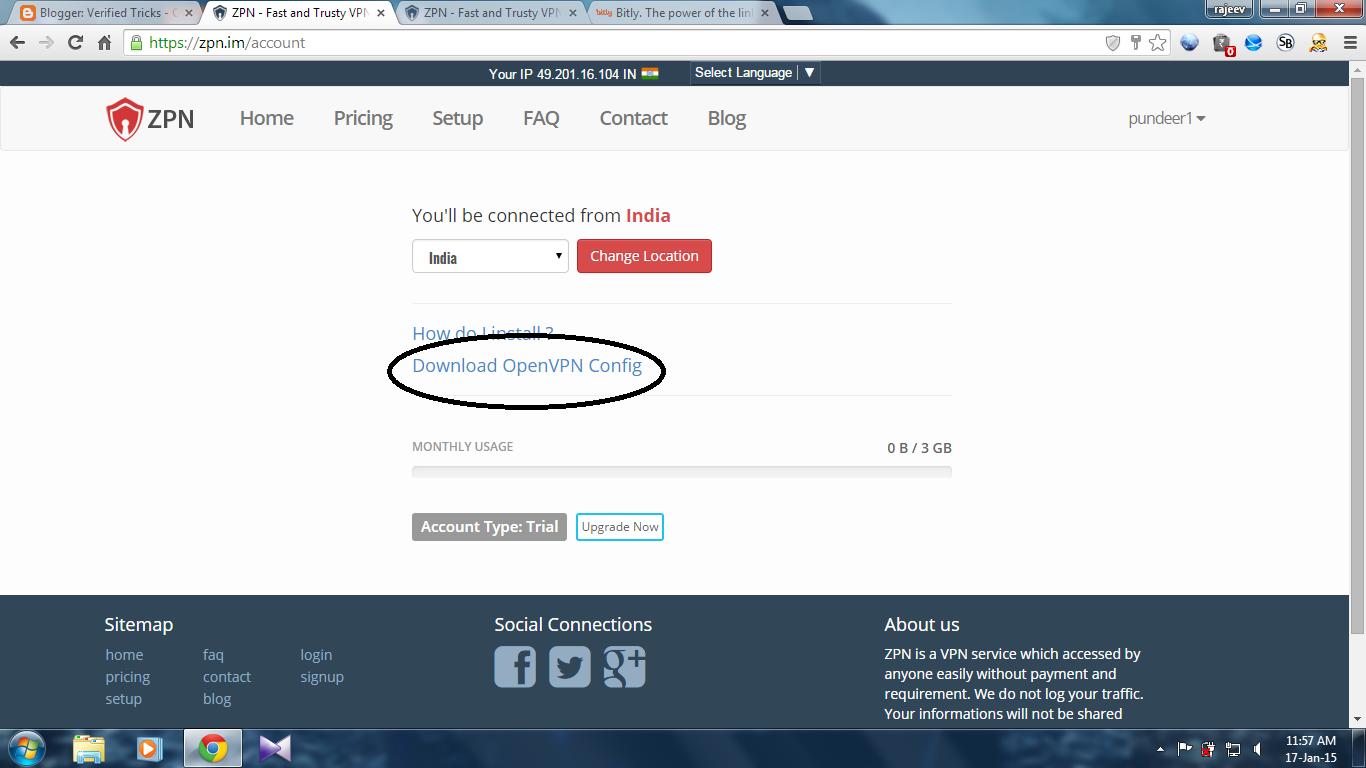Open Blog in the navigation bar
Screen dimensions: 1366x768
727,118
